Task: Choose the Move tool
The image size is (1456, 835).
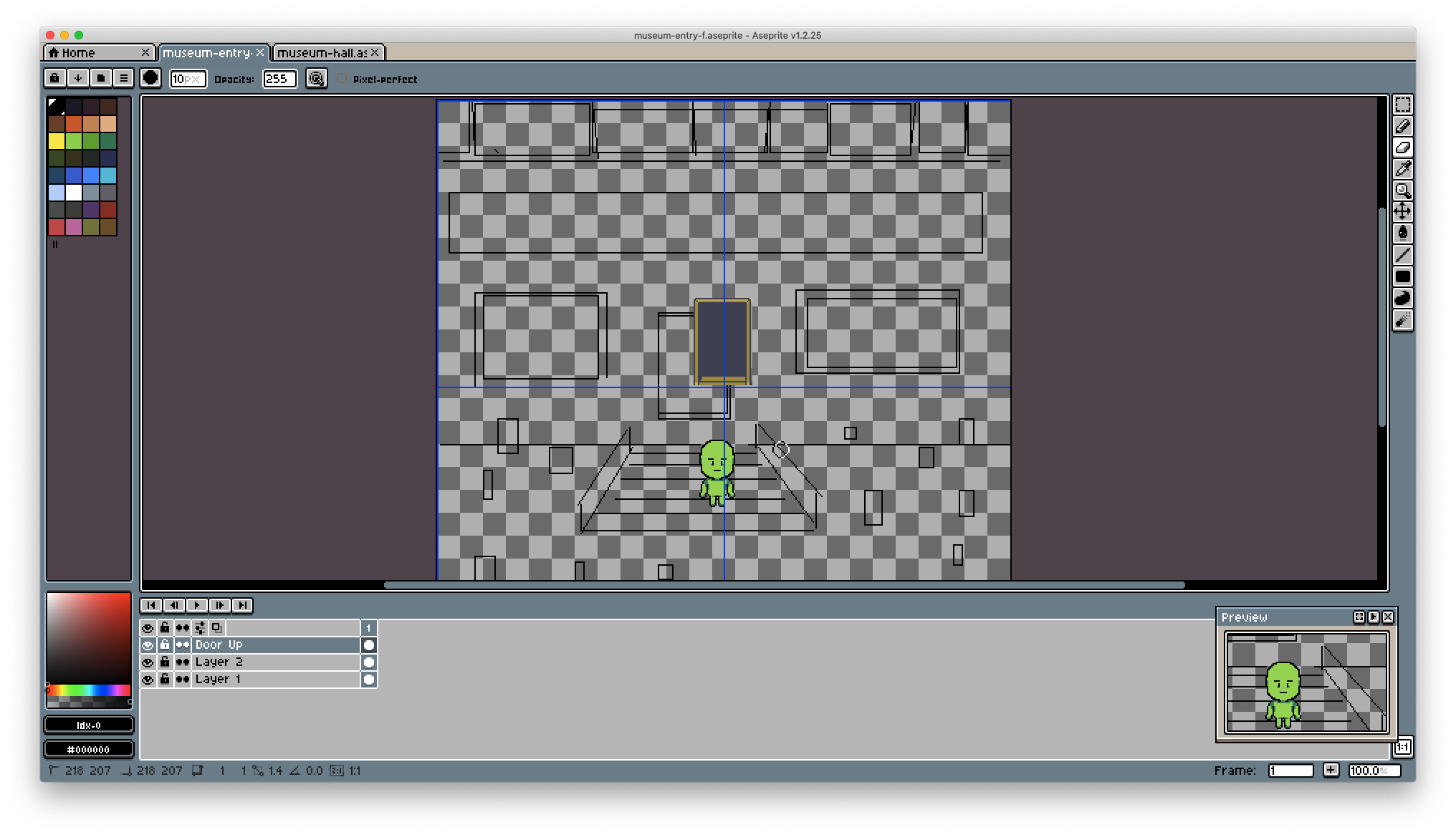Action: tap(1402, 212)
